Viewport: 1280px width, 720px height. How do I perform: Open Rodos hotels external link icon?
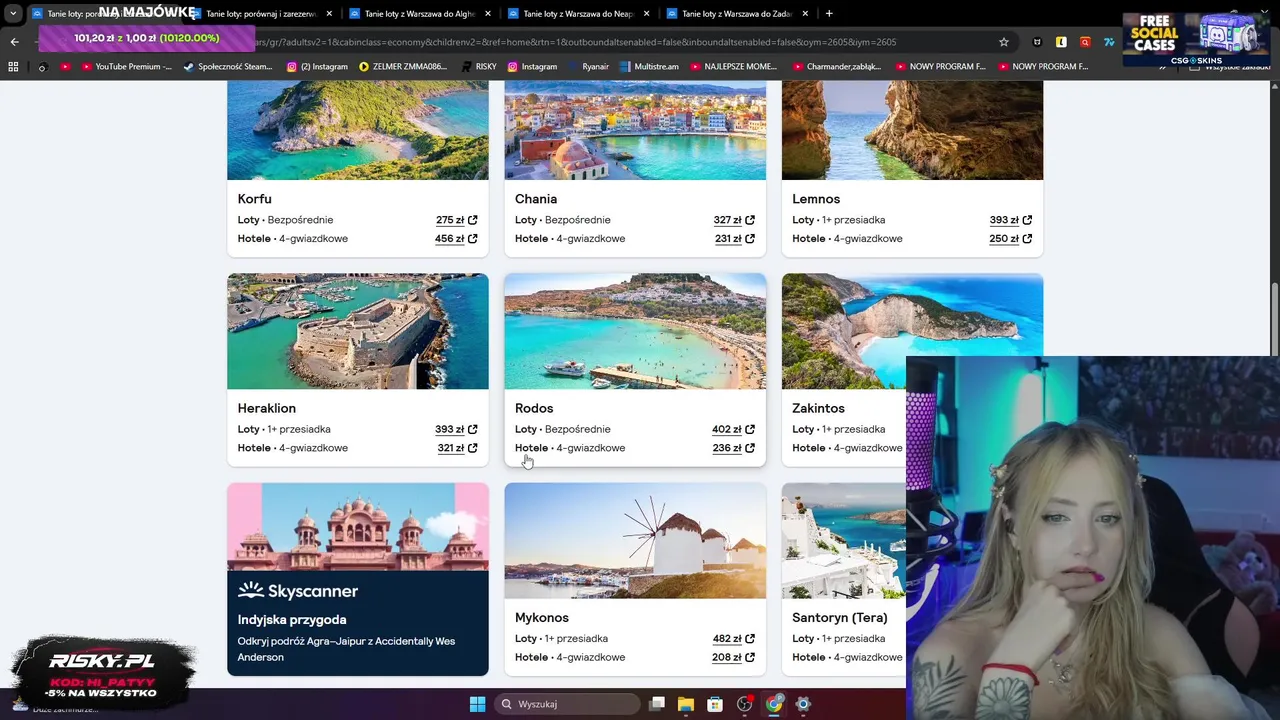click(x=750, y=448)
